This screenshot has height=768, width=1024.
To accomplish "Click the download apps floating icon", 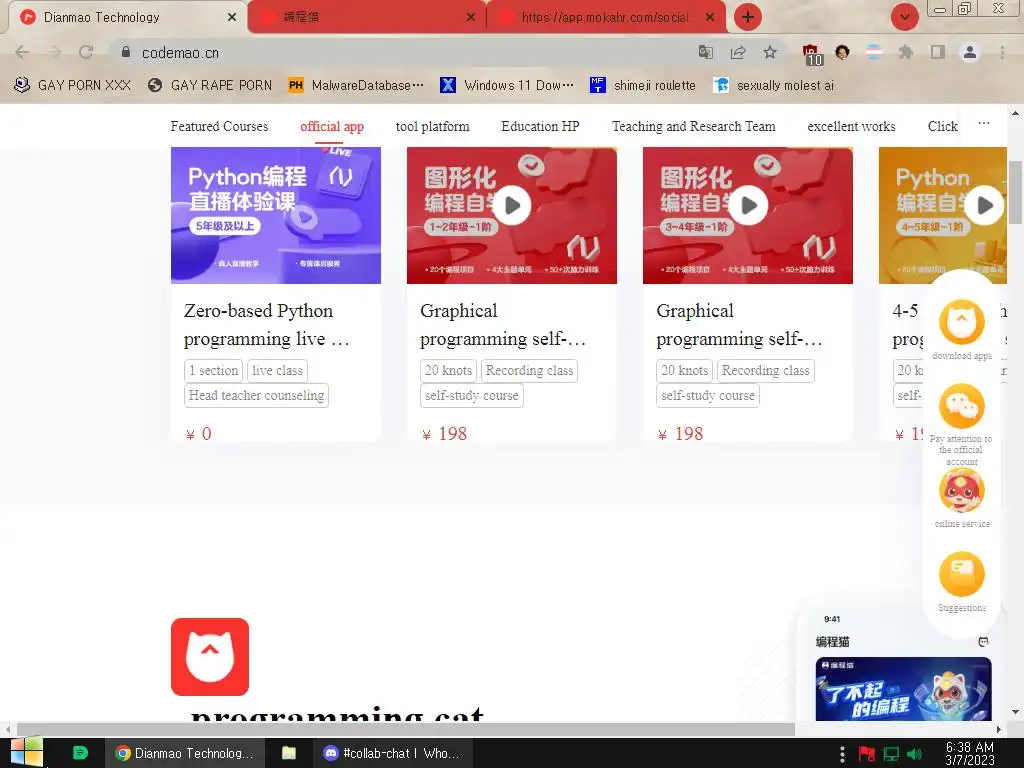I will [961, 323].
